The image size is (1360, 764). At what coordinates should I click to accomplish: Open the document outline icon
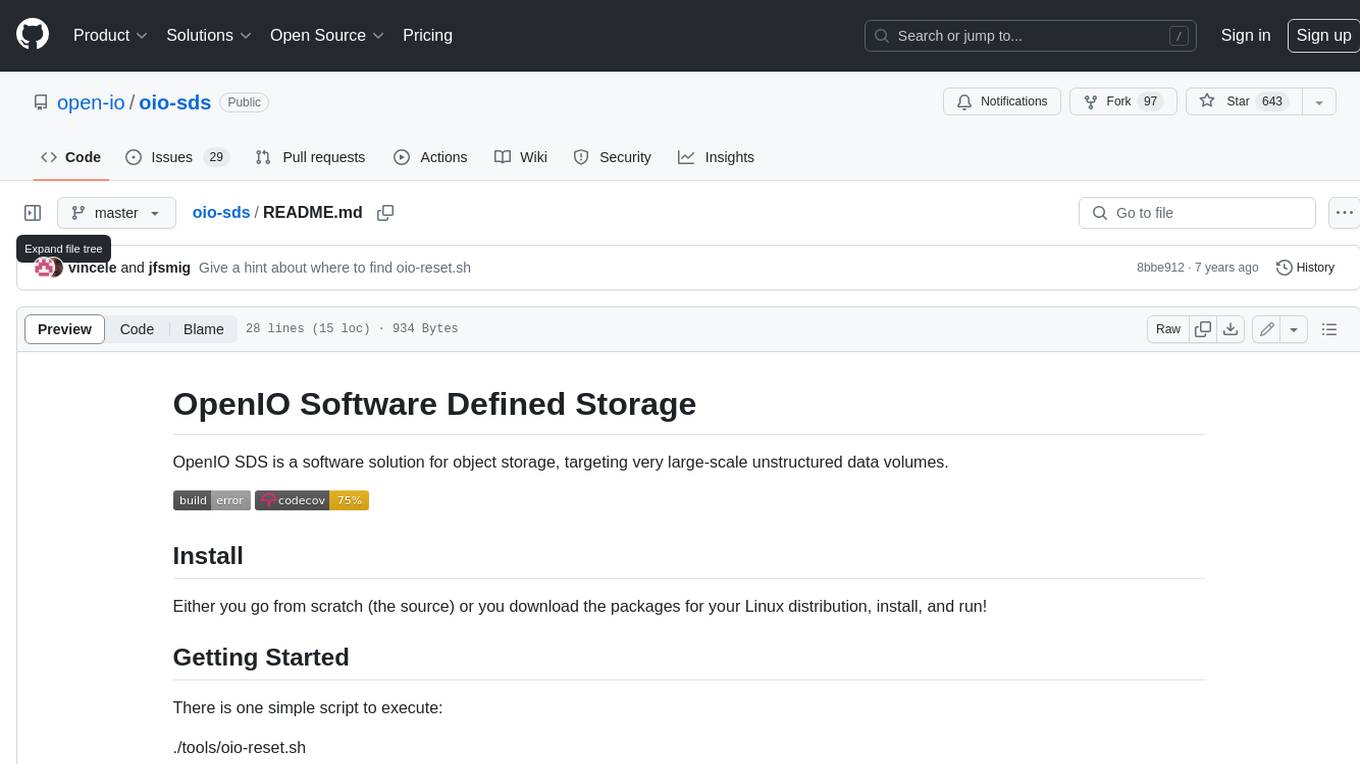[x=1329, y=329]
